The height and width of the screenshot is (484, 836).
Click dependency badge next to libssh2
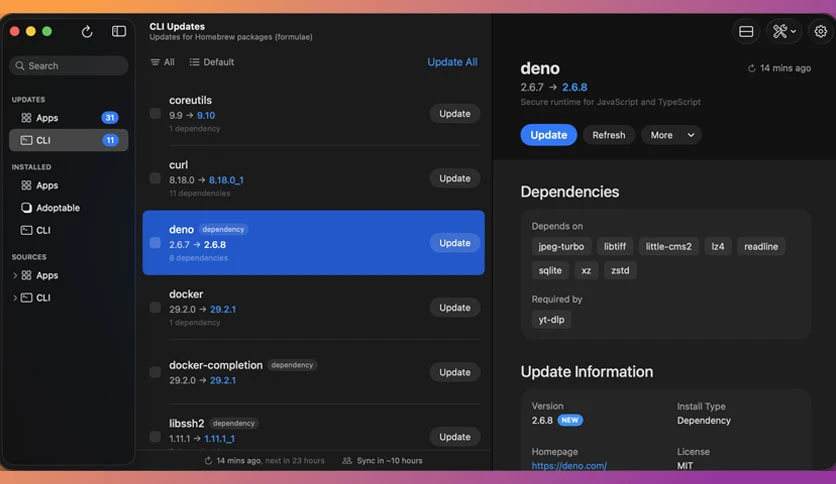pos(234,423)
